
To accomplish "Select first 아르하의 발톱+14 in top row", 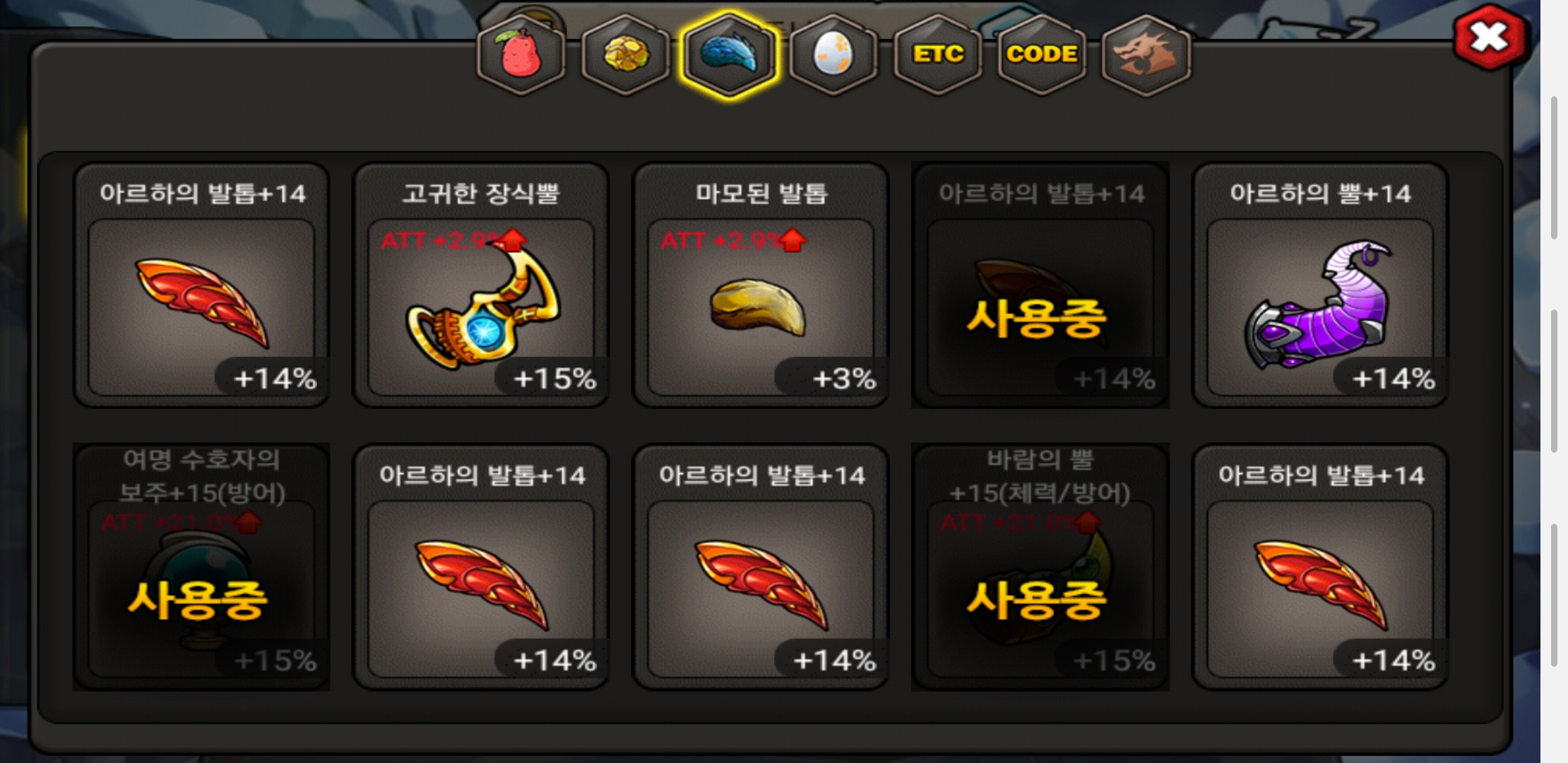I will point(201,285).
